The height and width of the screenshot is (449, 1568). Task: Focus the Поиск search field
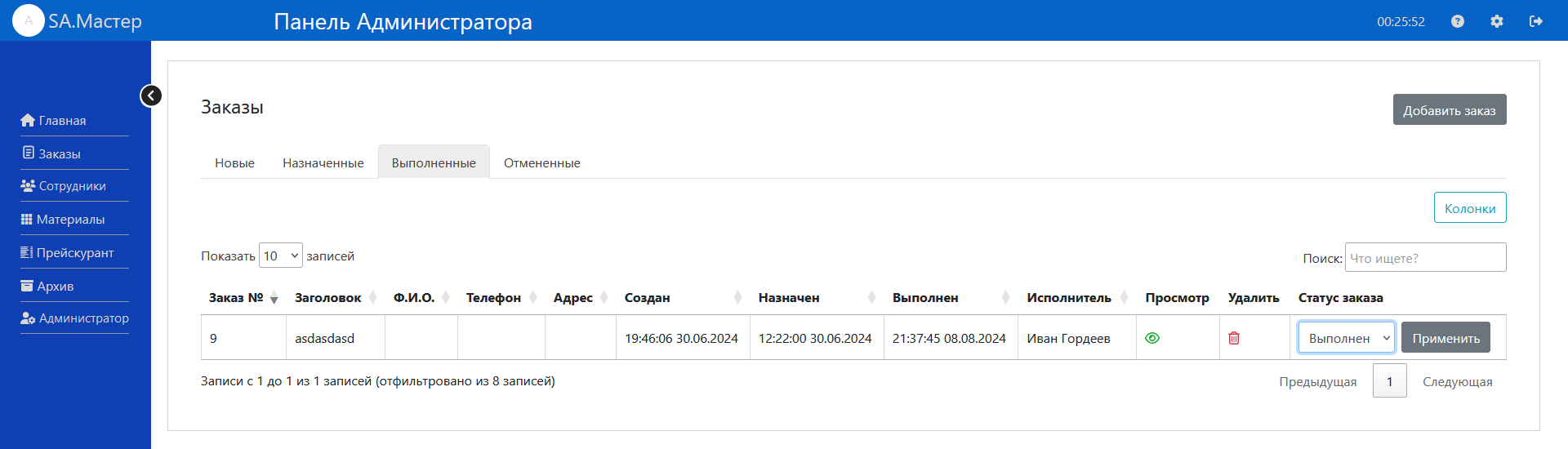pyautogui.click(x=1424, y=258)
